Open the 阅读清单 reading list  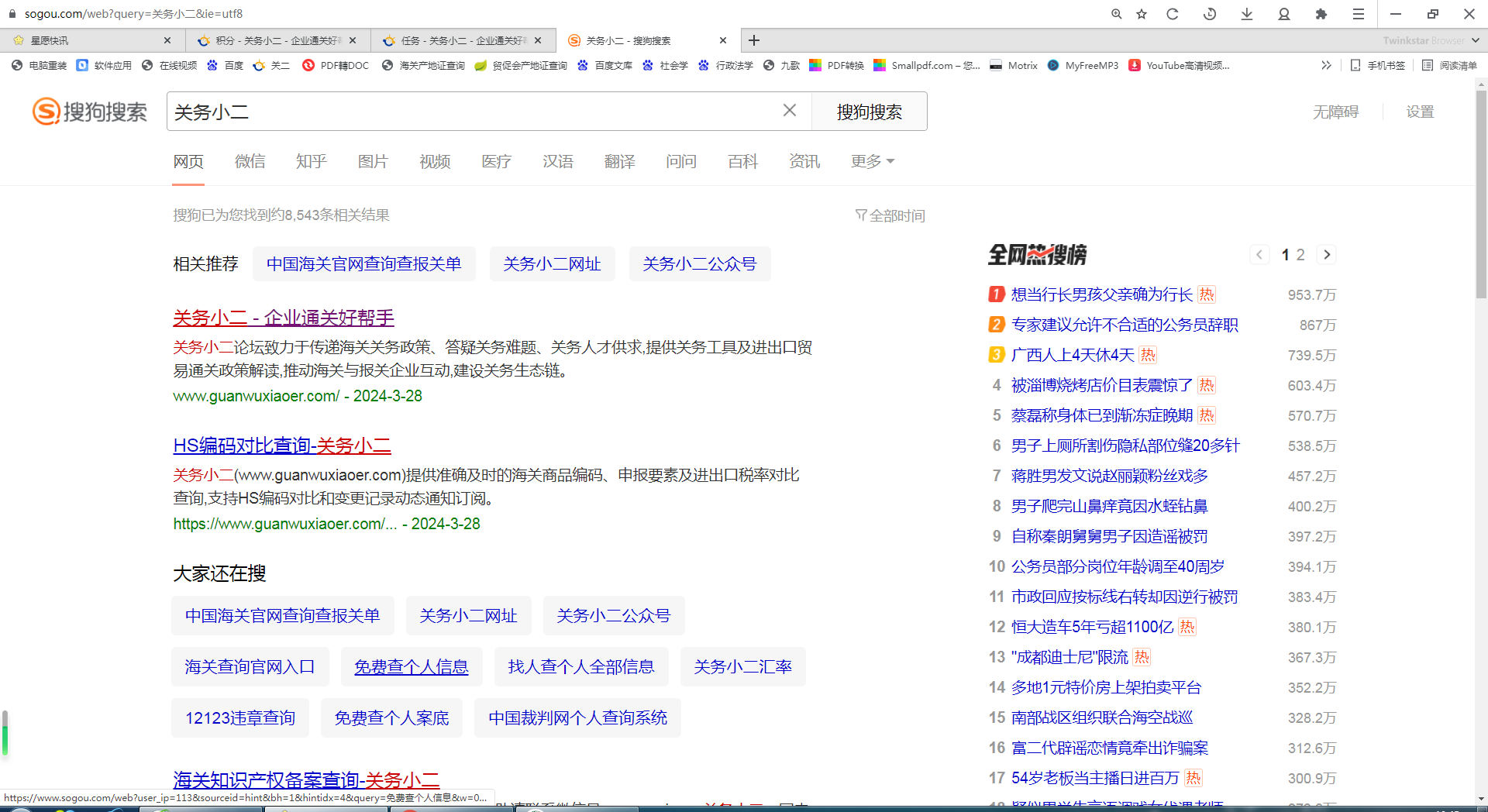1450,65
